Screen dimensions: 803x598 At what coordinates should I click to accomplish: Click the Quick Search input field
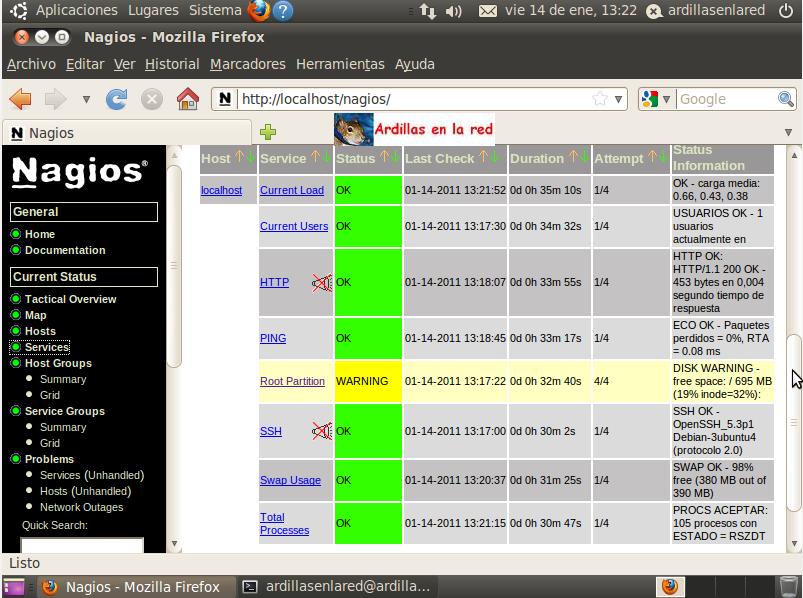pos(82,545)
